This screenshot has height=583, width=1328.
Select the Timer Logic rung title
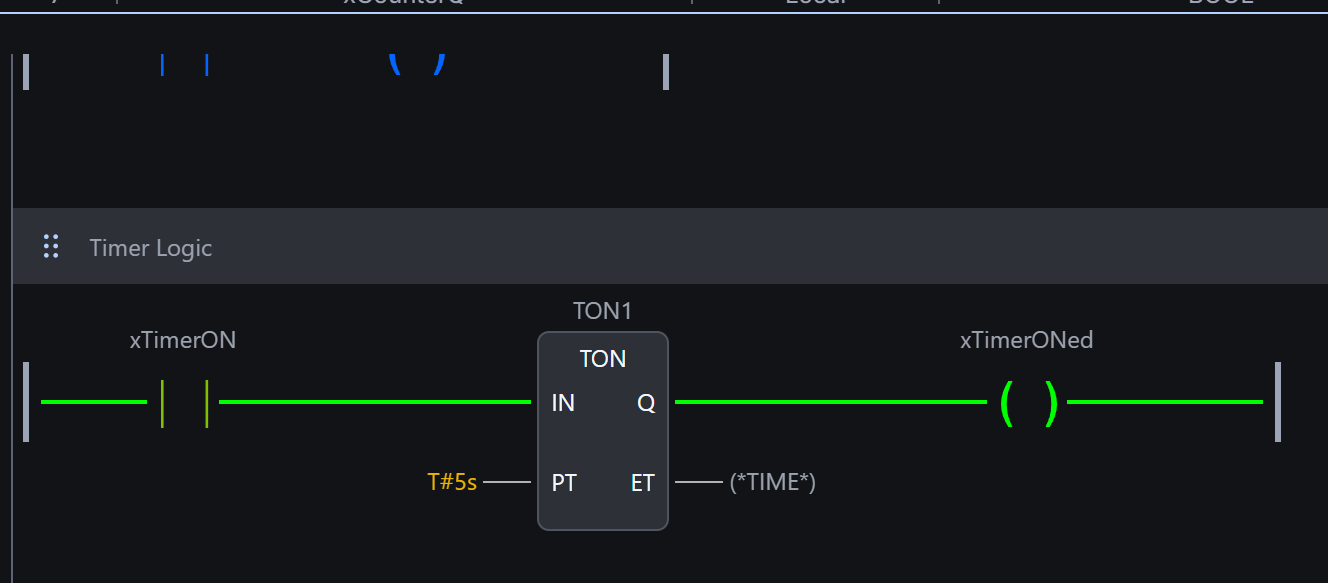151,248
